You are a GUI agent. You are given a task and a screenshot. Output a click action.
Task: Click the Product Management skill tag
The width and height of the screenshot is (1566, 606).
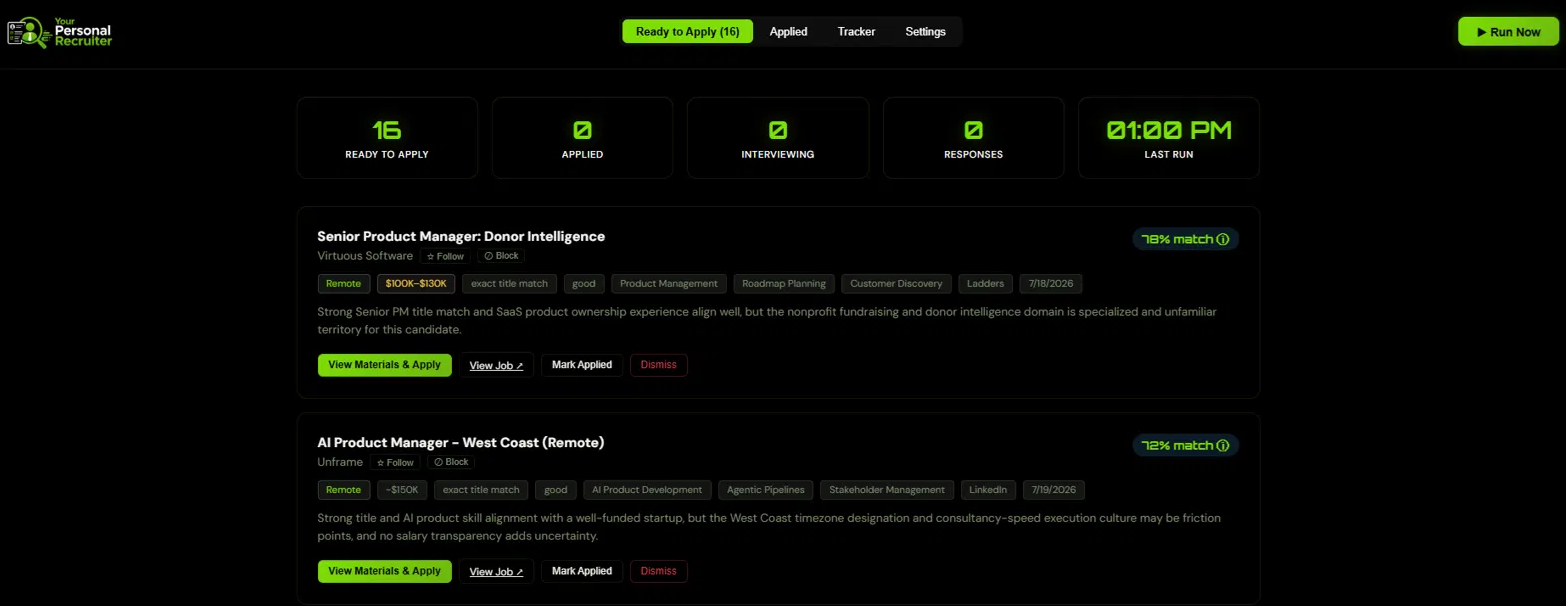coord(669,284)
